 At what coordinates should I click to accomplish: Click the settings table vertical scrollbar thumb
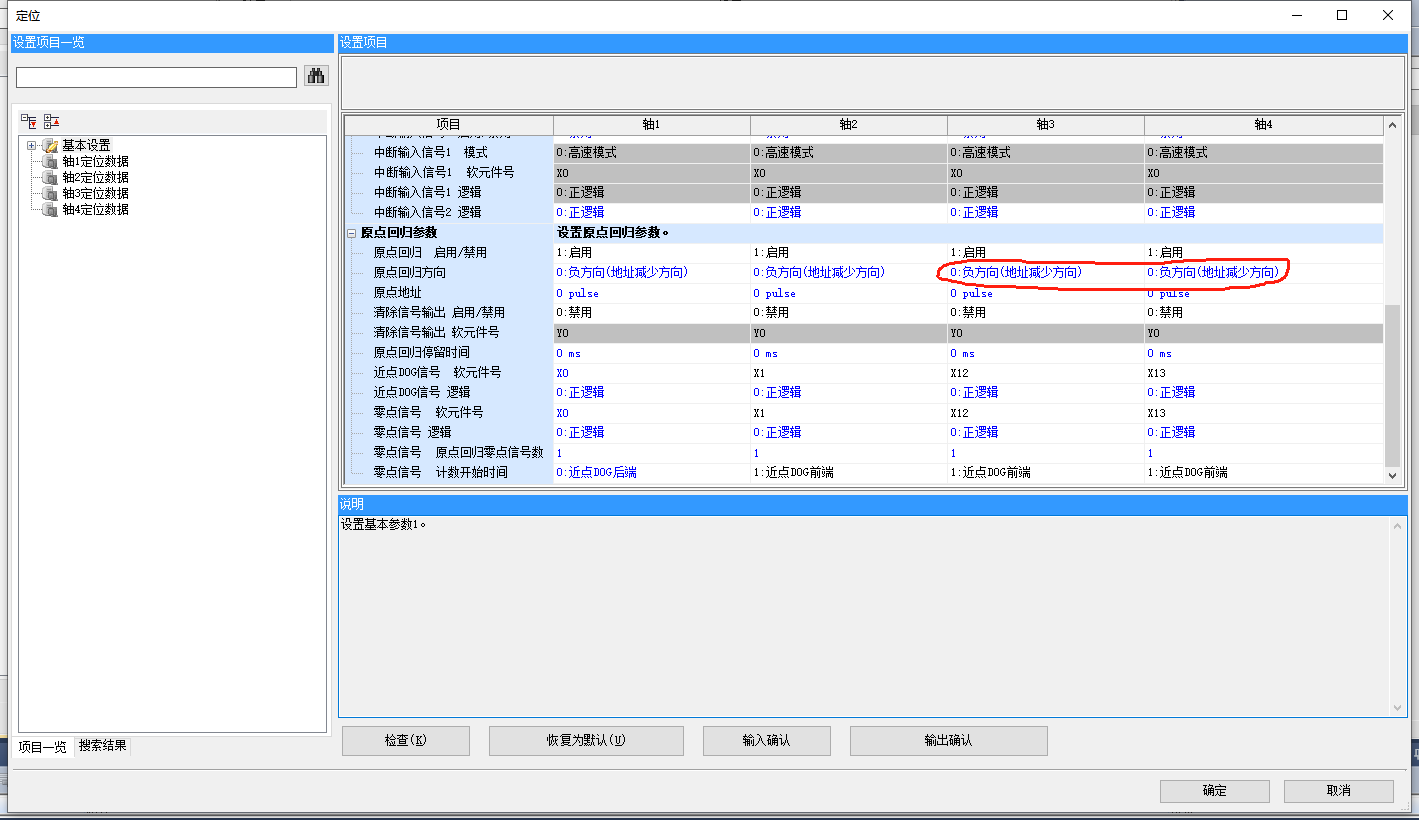point(1392,385)
